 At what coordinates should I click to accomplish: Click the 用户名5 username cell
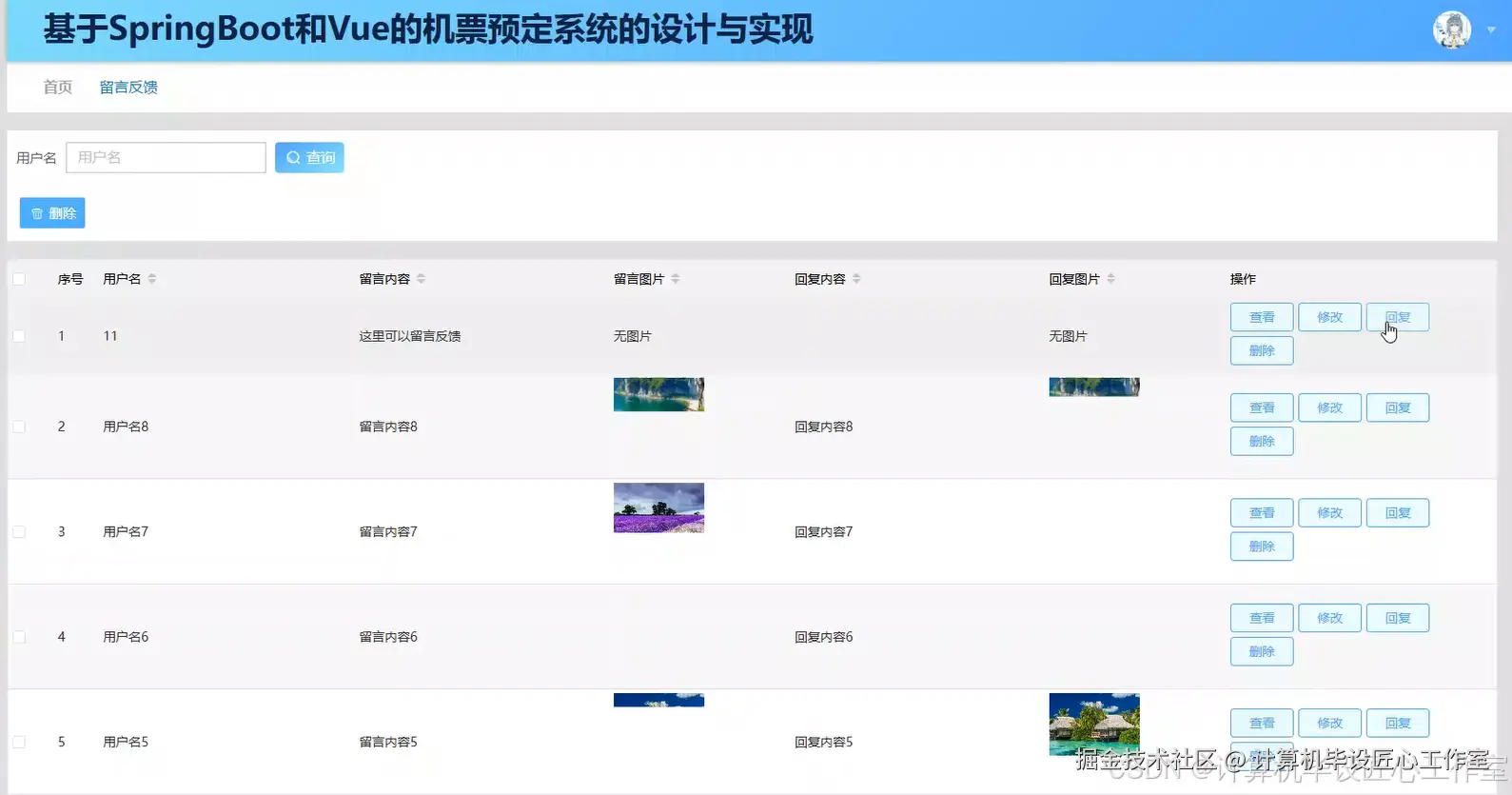[126, 742]
